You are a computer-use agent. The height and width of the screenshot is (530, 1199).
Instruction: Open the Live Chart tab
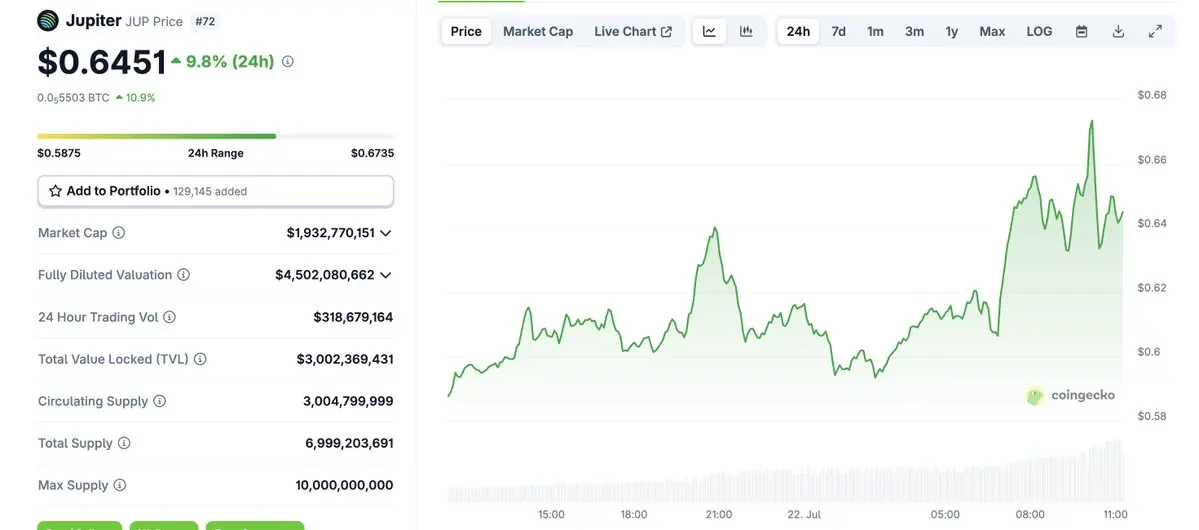[633, 31]
